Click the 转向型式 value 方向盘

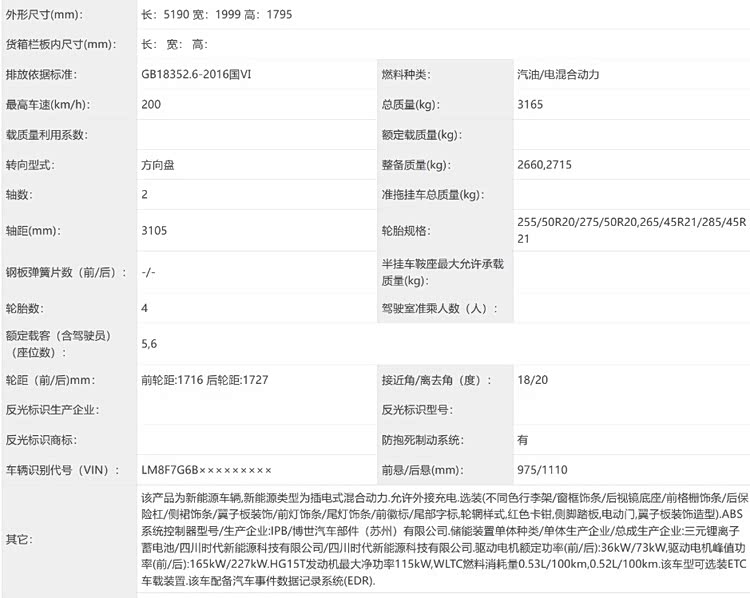[x=159, y=164]
